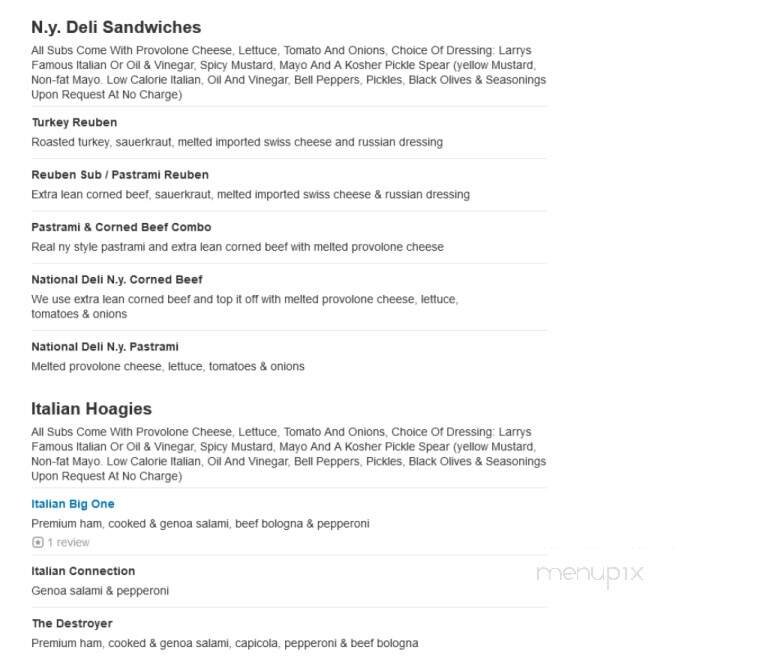The width and height of the screenshot is (769, 656).
Task: Click the Turkey Reuben menu item
Action: coord(74,122)
